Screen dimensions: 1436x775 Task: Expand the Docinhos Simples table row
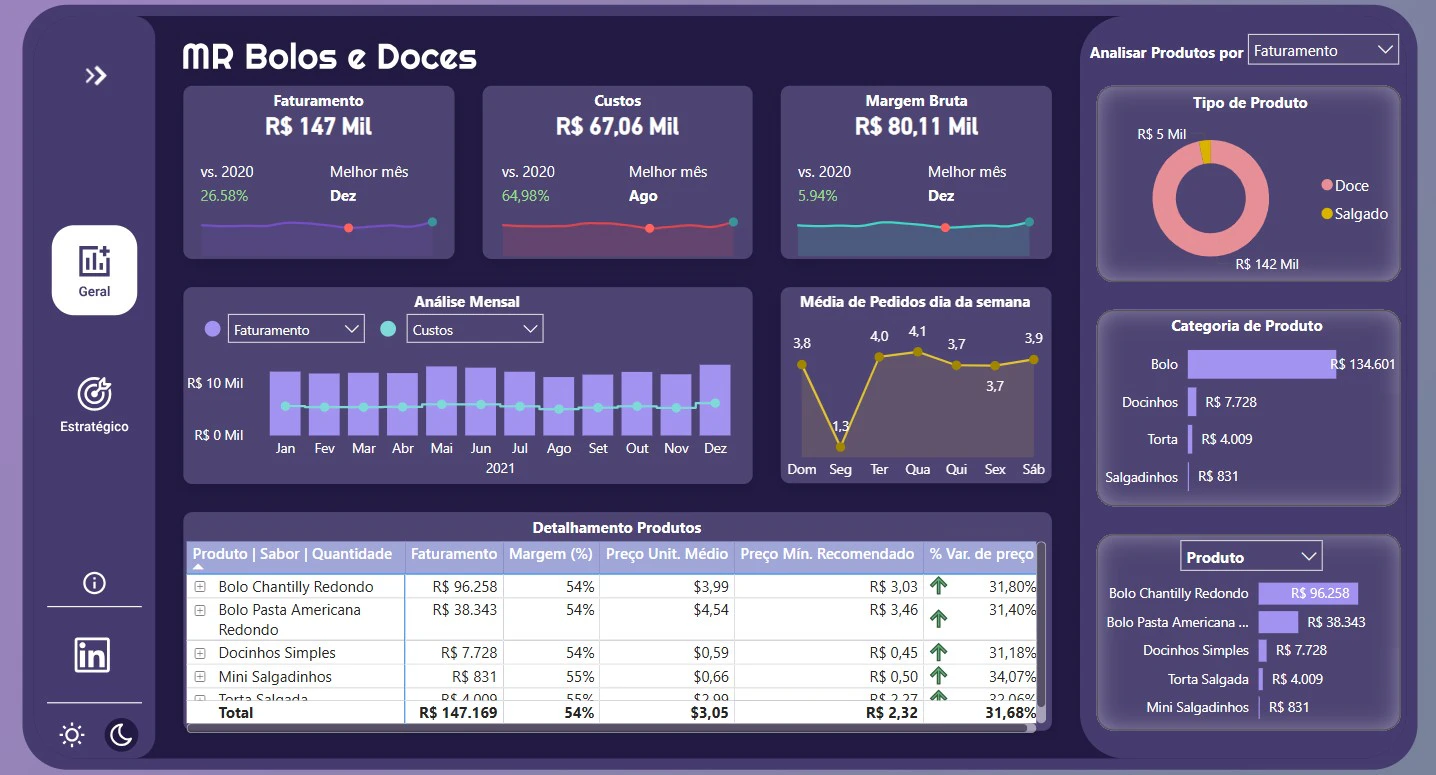click(x=200, y=653)
